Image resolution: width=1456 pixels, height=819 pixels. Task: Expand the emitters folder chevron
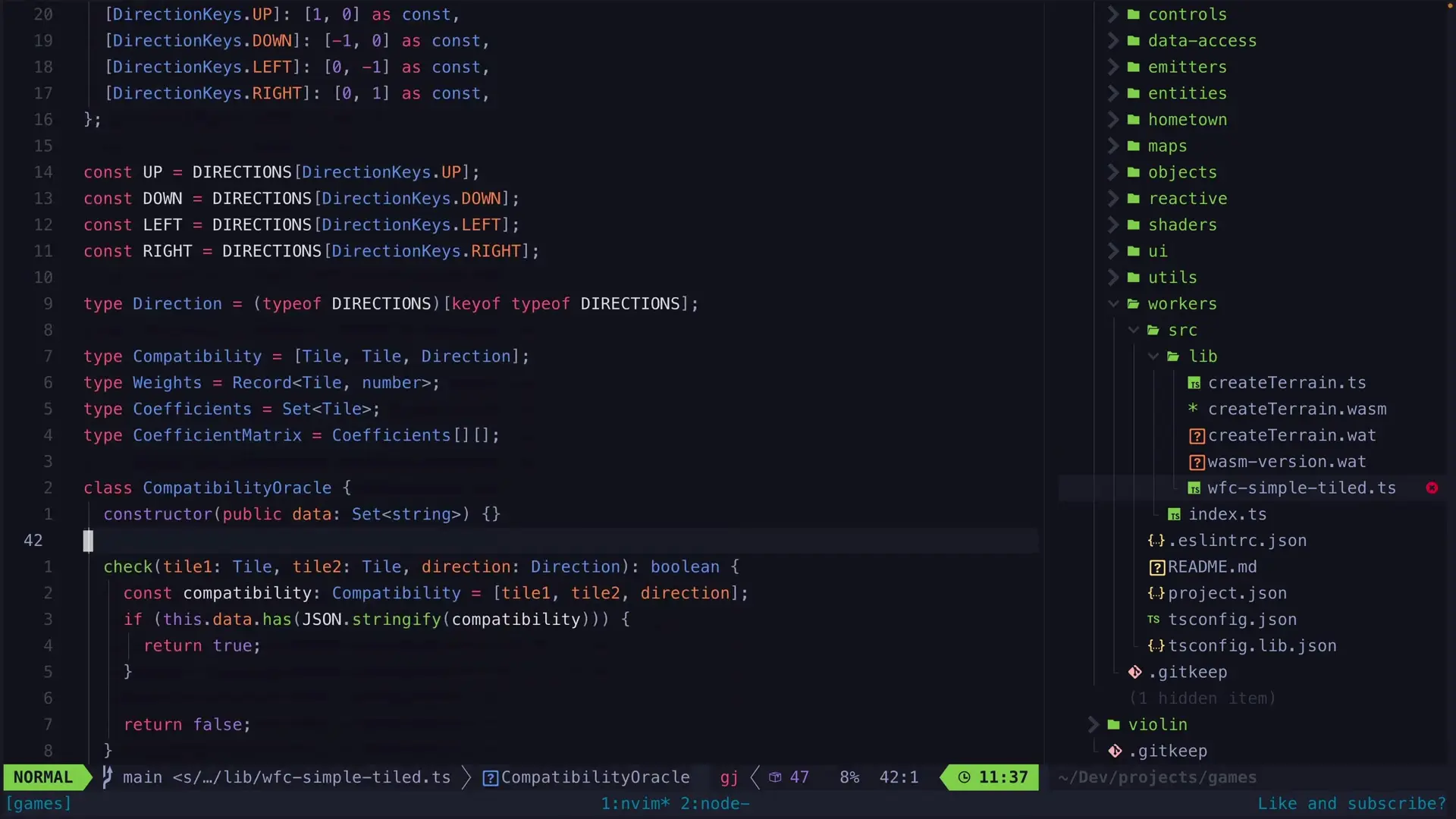1112,67
